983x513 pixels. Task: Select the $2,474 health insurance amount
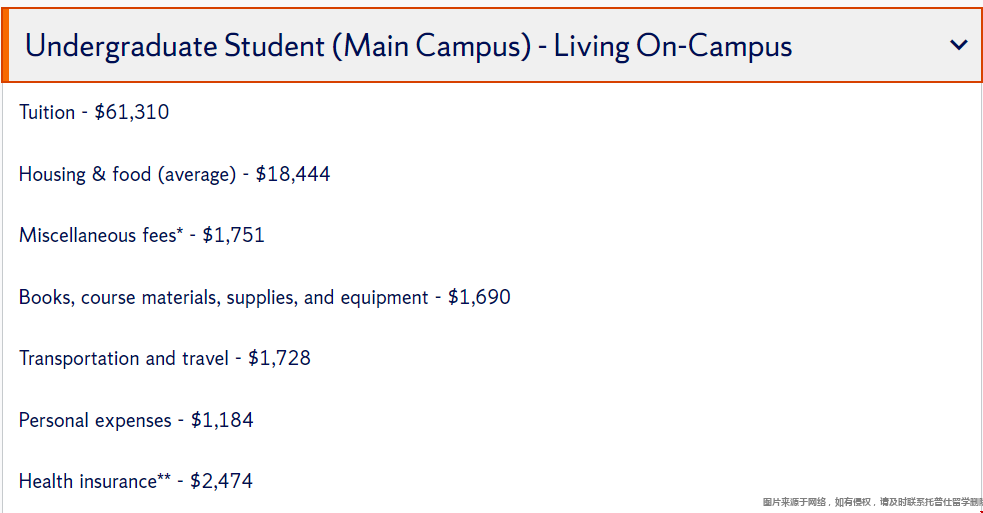click(x=222, y=482)
